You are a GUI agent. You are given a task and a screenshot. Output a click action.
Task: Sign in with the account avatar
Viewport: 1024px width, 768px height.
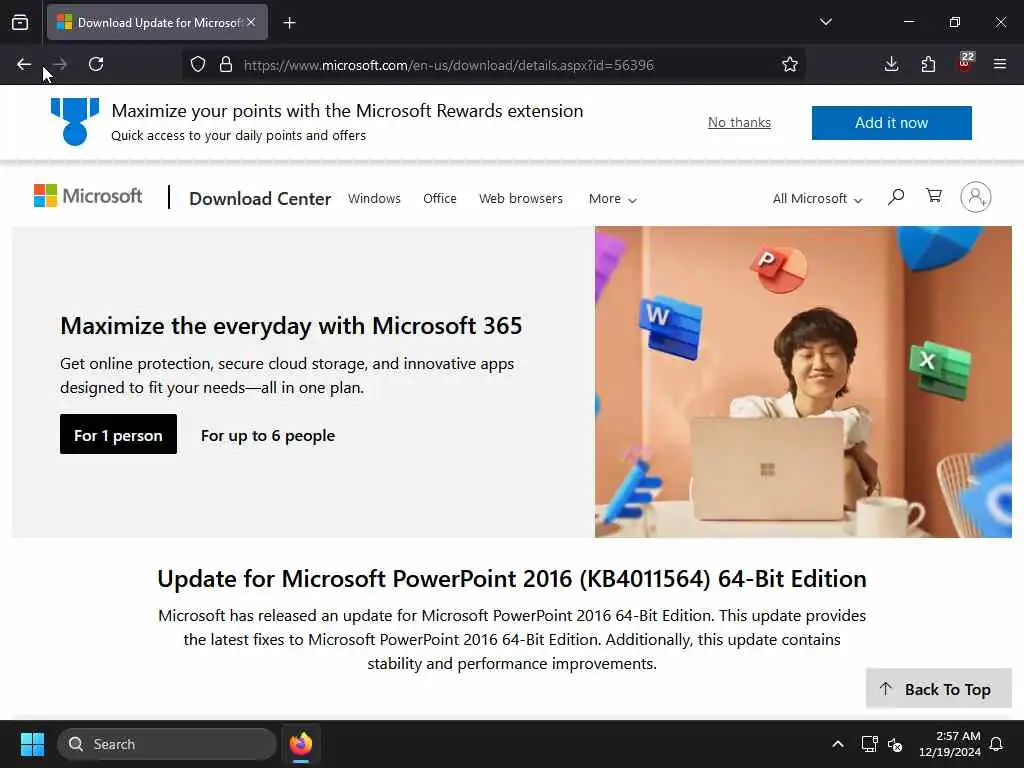976,197
